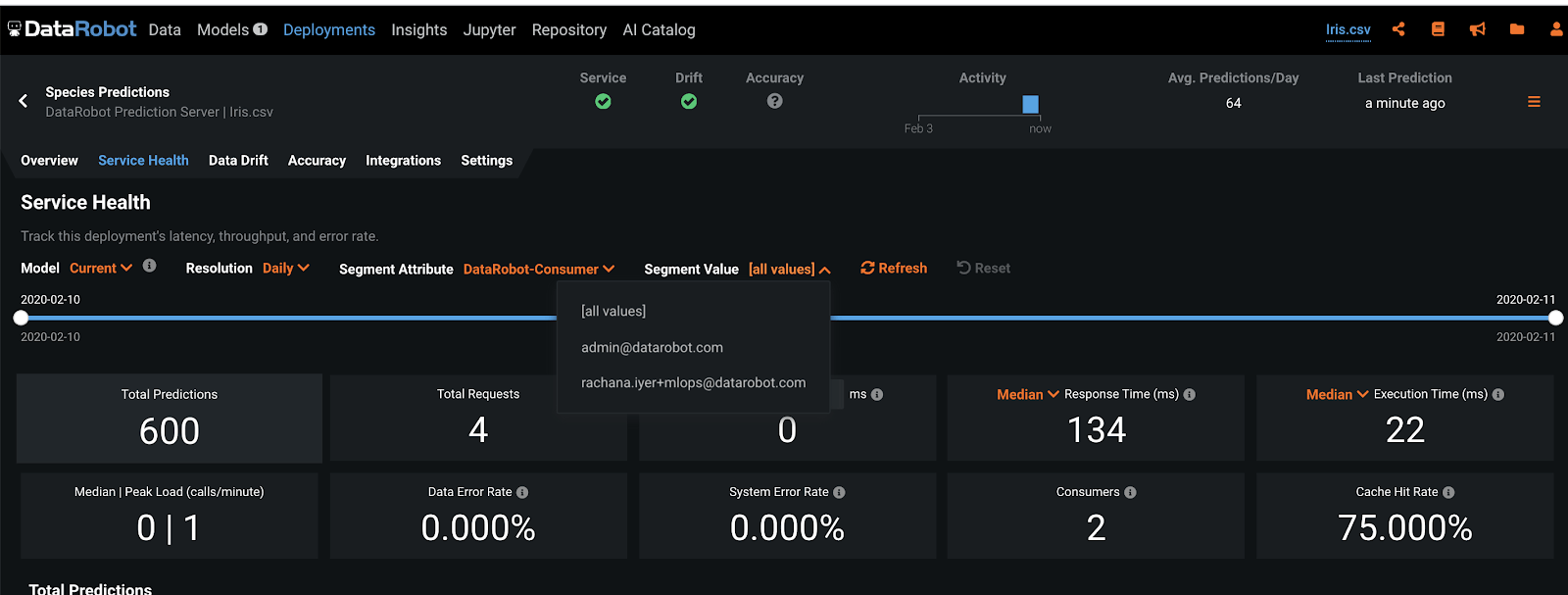Switch to the Overview tab
1568x595 pixels.
click(49, 160)
